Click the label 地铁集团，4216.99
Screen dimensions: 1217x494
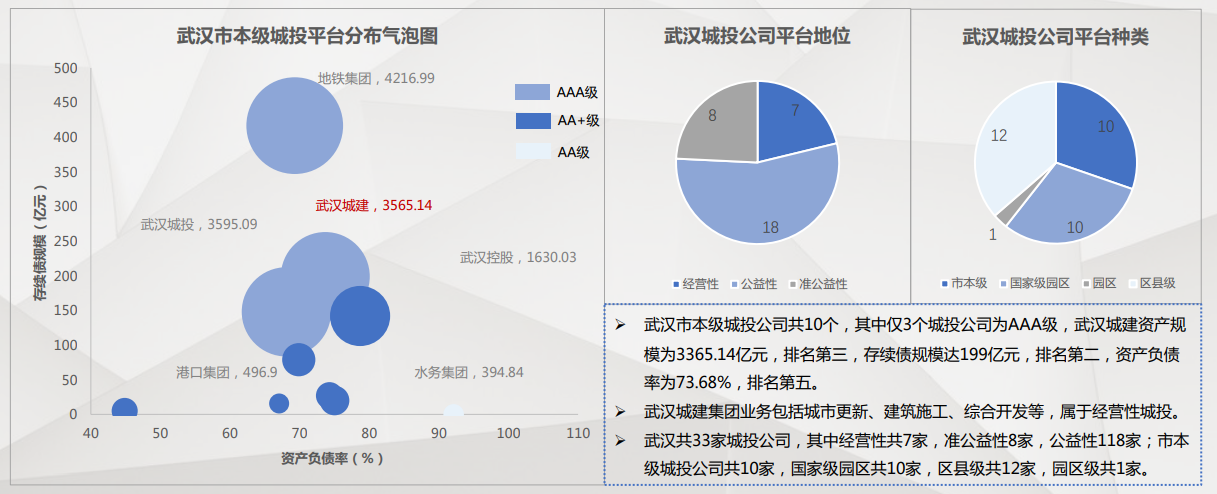[376, 77]
